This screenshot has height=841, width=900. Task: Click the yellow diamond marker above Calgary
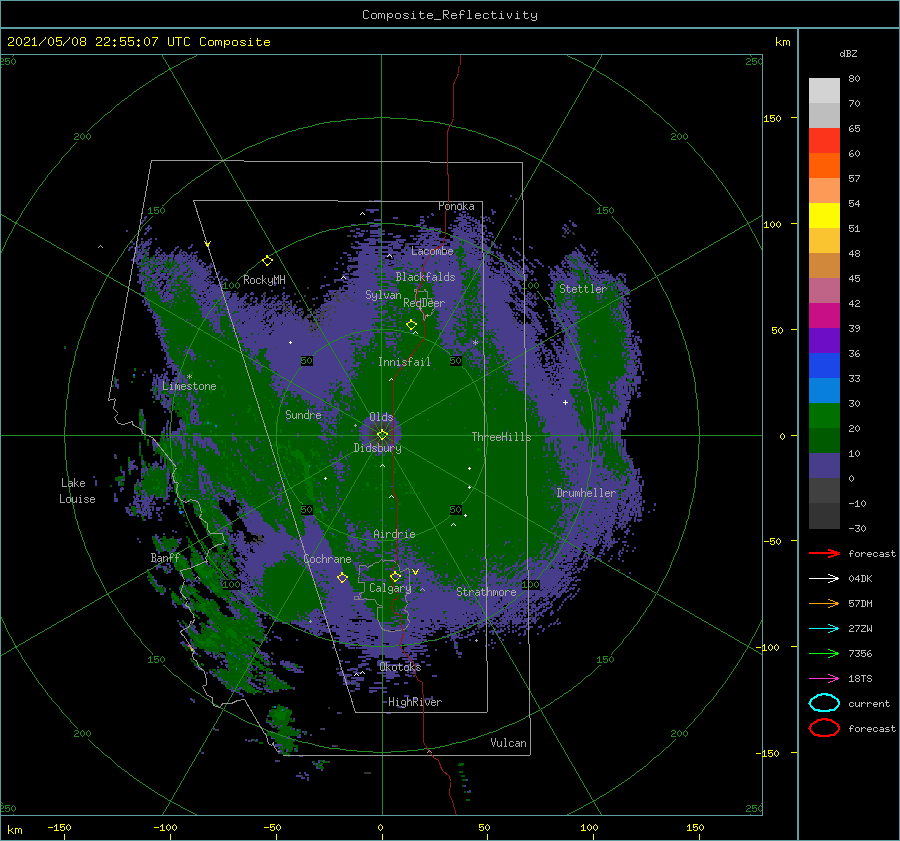[395, 576]
